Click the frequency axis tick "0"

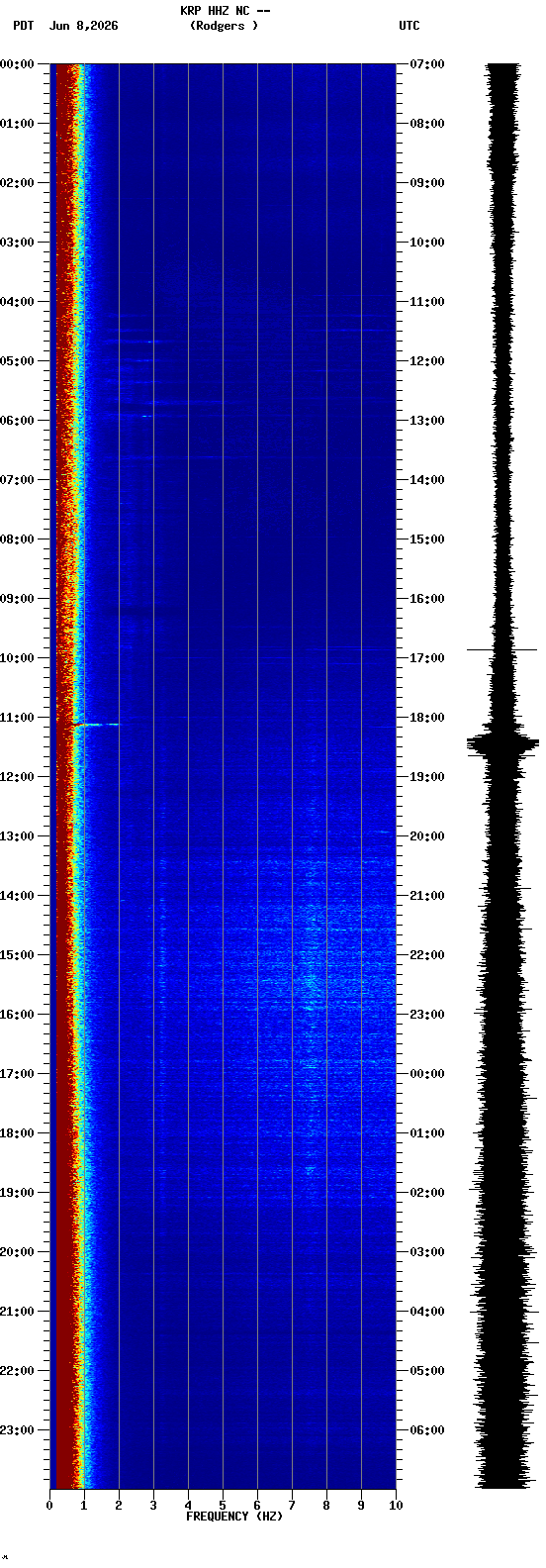click(49, 1506)
